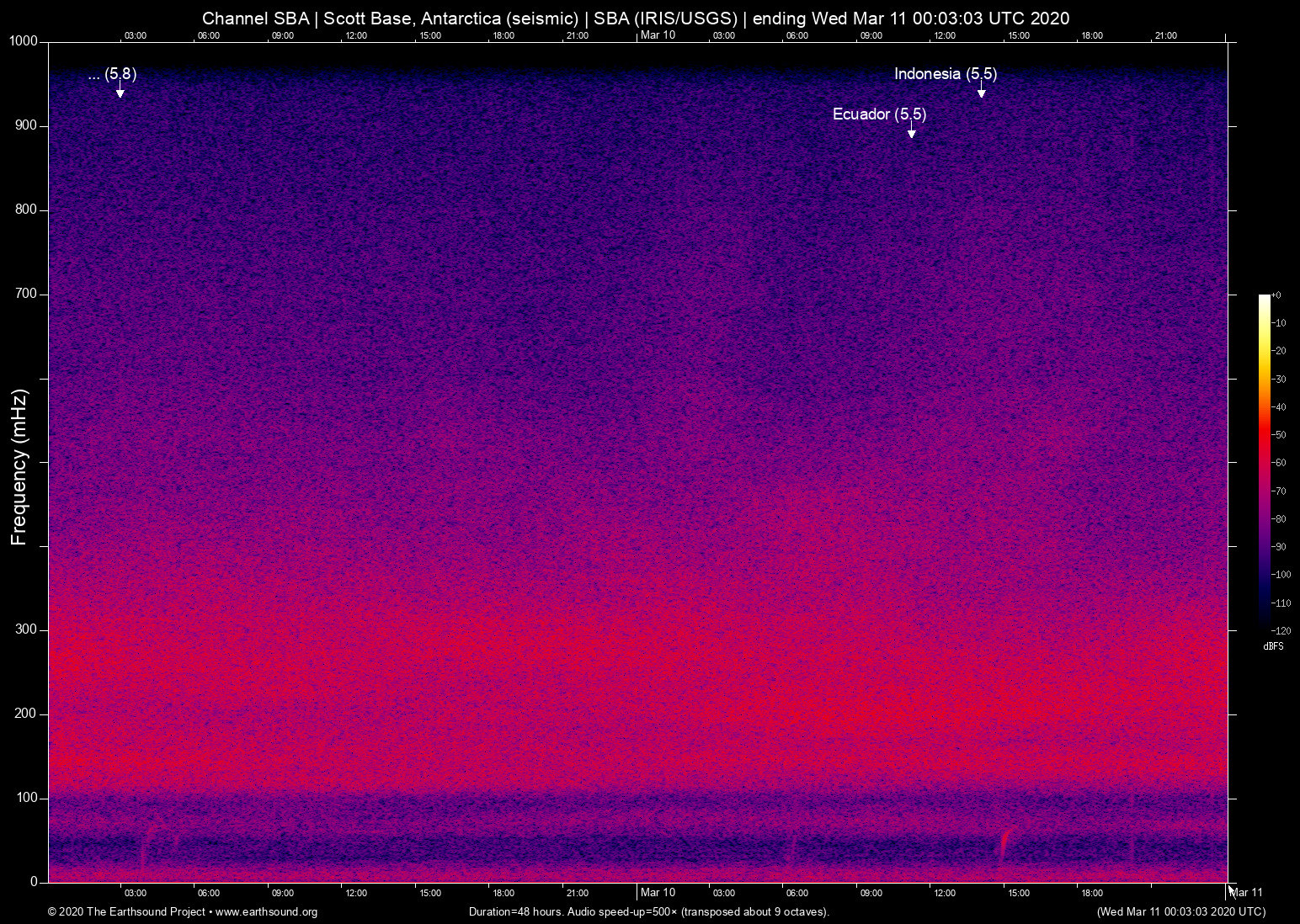Click the dBFS colorbar legend
This screenshot has width=1300, height=924.
click(x=1273, y=646)
